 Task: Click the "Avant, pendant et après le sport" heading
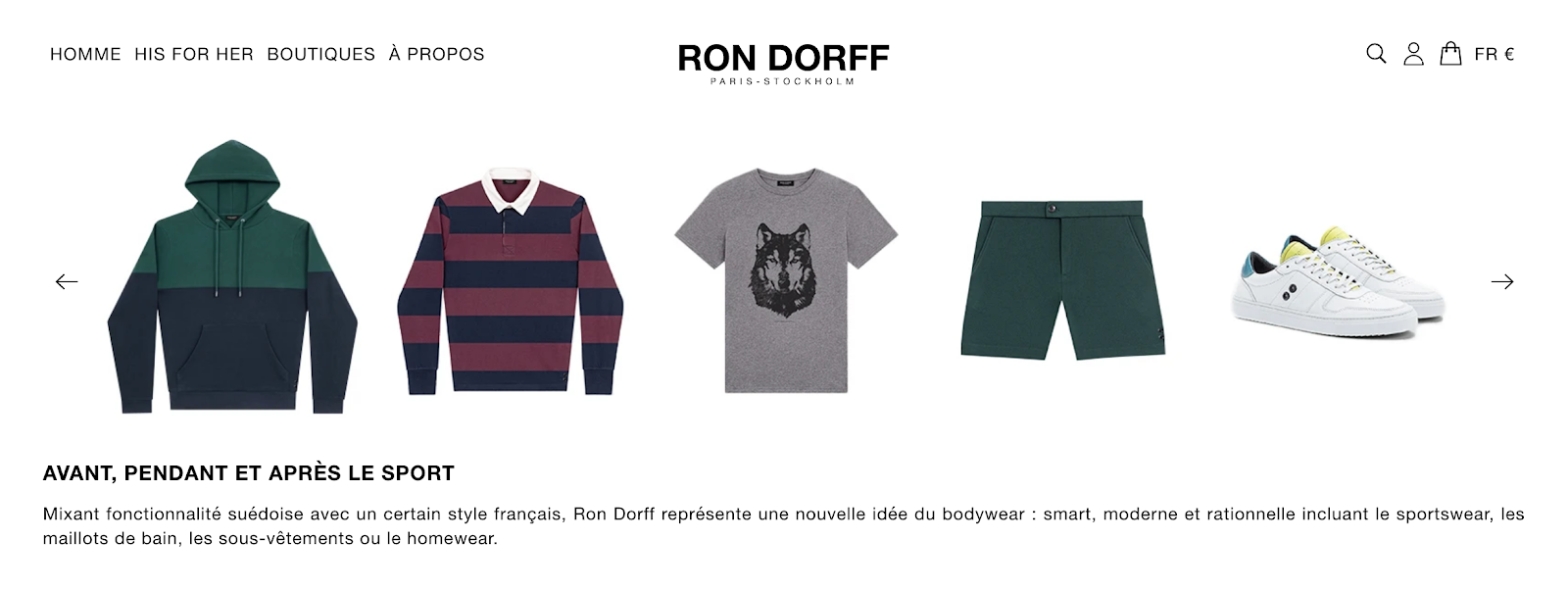coord(249,473)
